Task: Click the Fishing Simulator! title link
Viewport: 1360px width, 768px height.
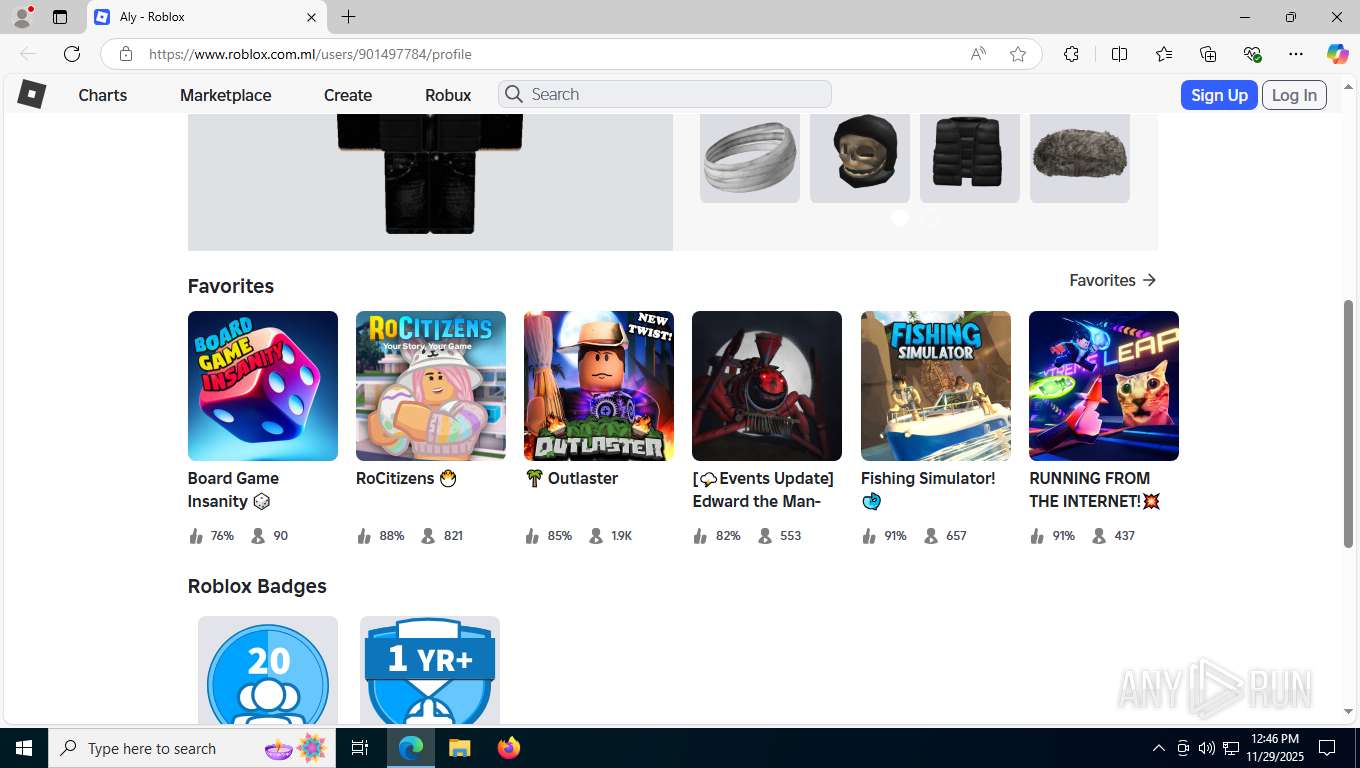Action: coord(928,490)
